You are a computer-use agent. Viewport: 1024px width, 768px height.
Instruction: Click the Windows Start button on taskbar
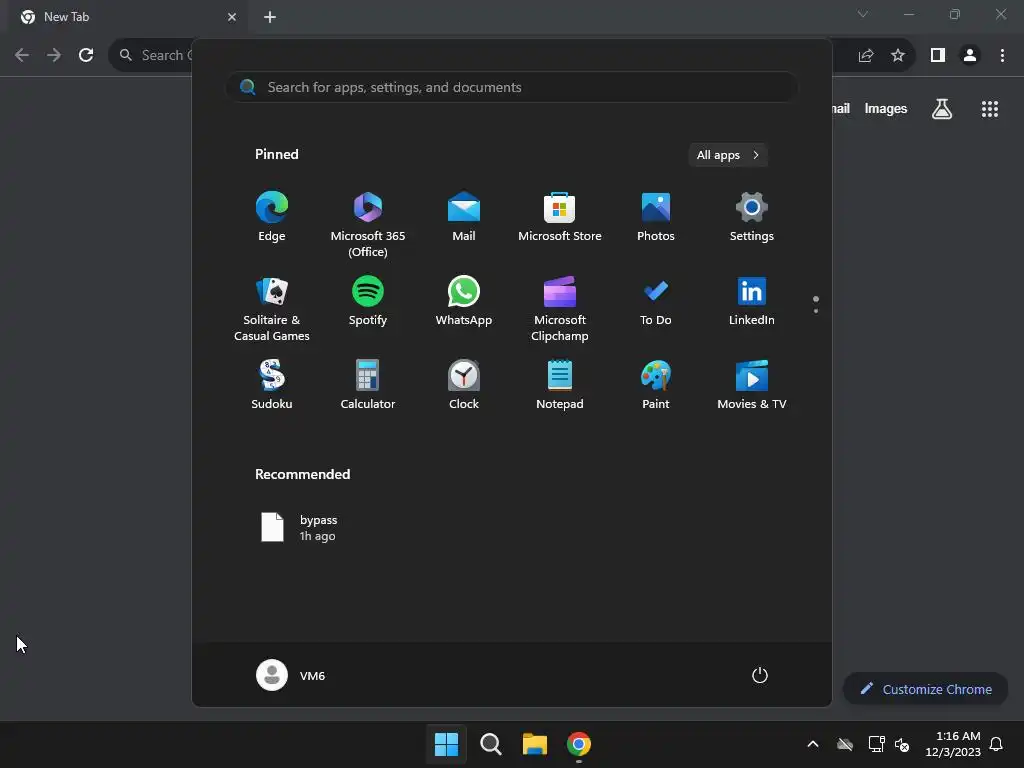pos(447,744)
